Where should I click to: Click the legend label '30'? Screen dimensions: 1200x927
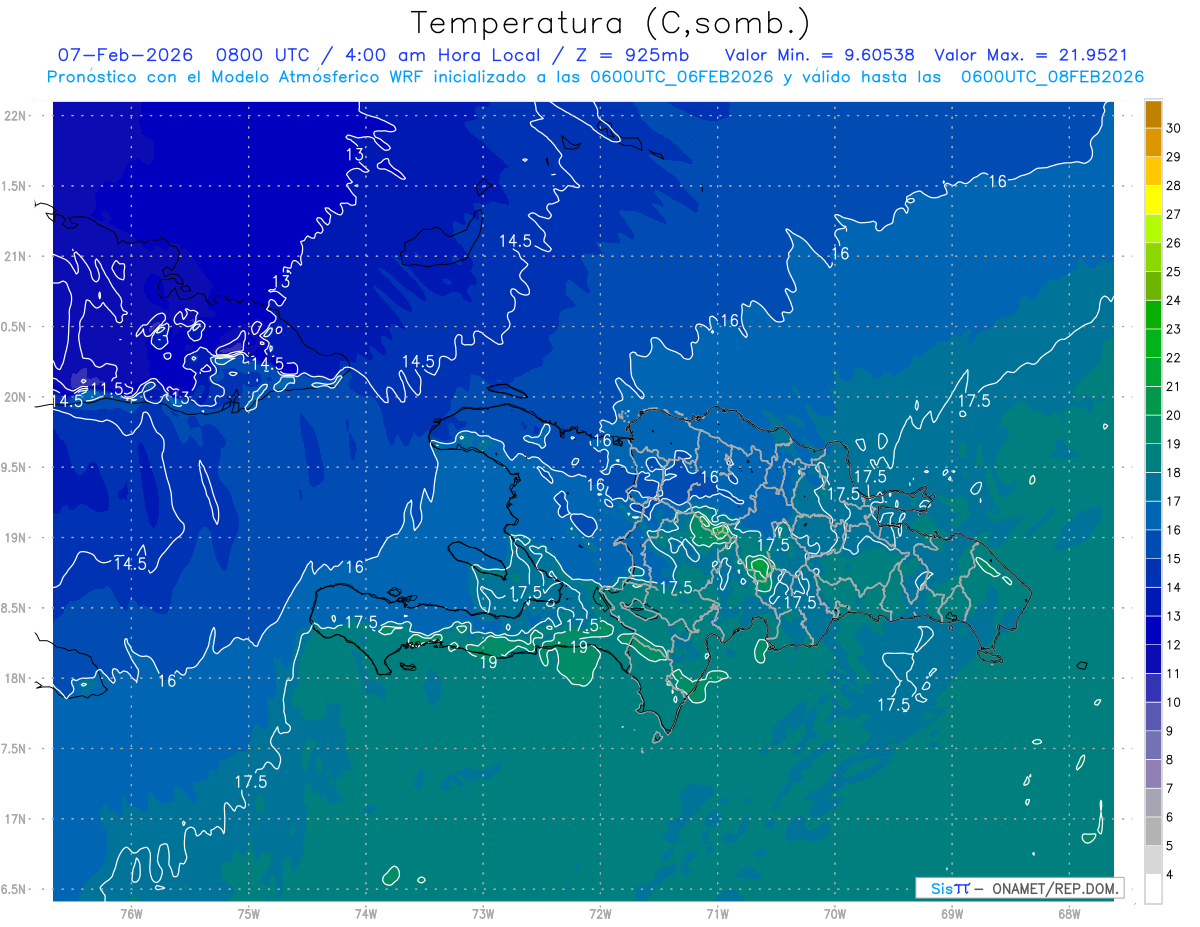[x=1174, y=128]
